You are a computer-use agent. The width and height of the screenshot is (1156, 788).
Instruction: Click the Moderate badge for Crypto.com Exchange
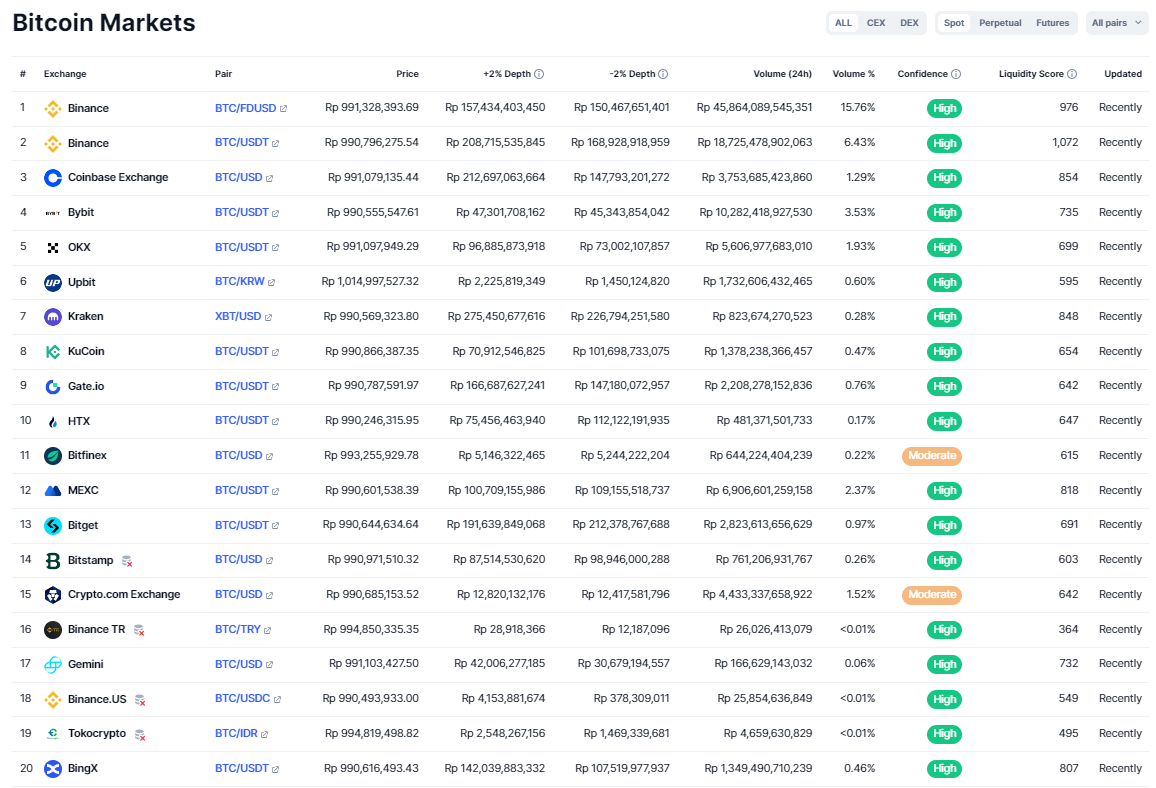932,594
